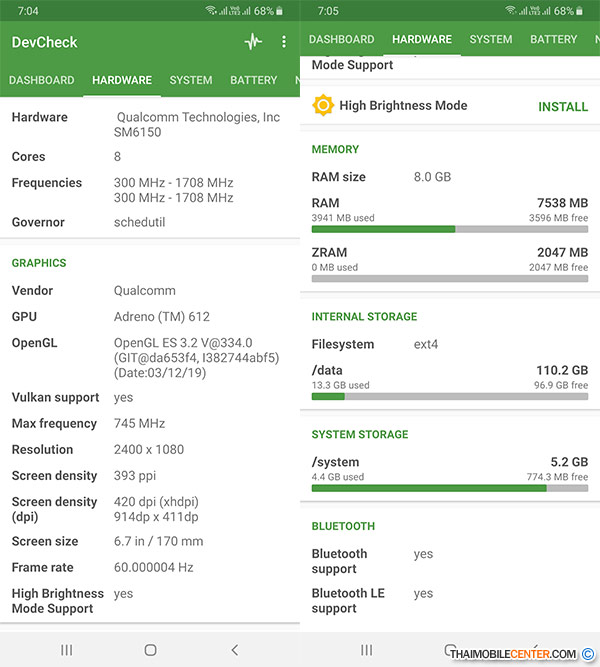Tap the 2400 x 1080 resolution value

pyautogui.click(x=149, y=449)
